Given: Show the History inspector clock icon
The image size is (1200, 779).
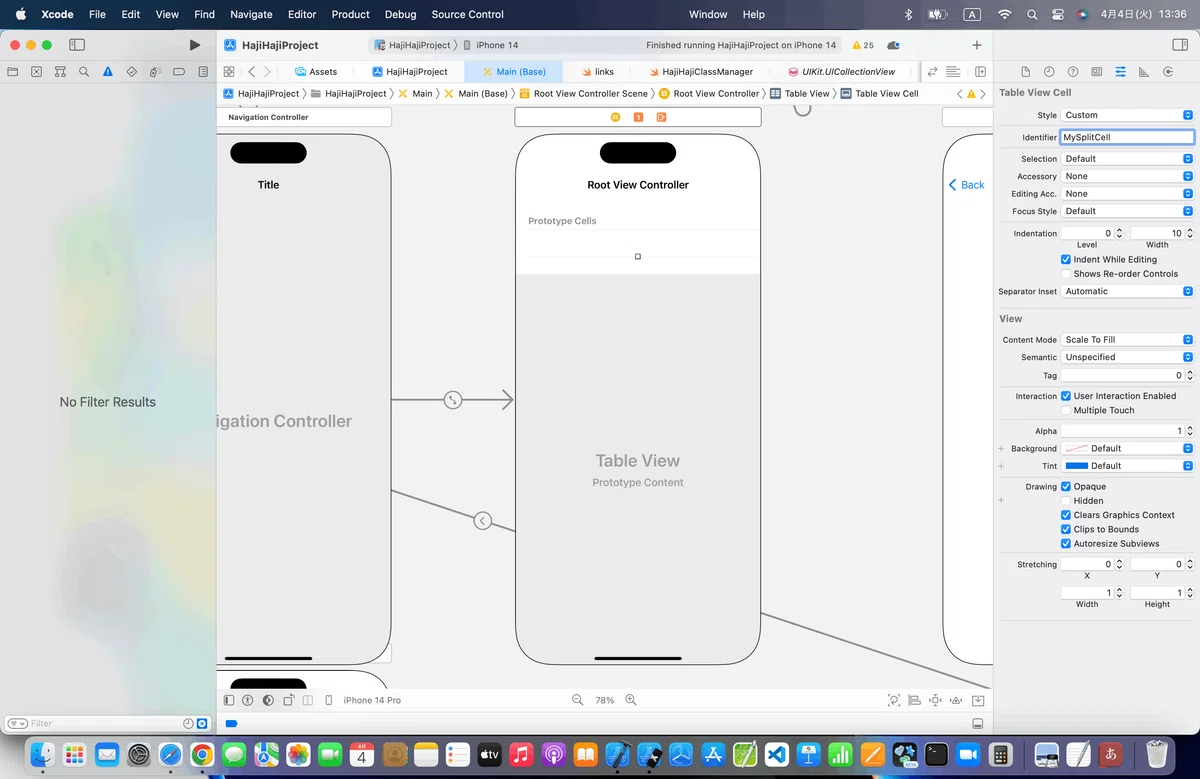Looking at the screenshot, I should point(1049,72).
